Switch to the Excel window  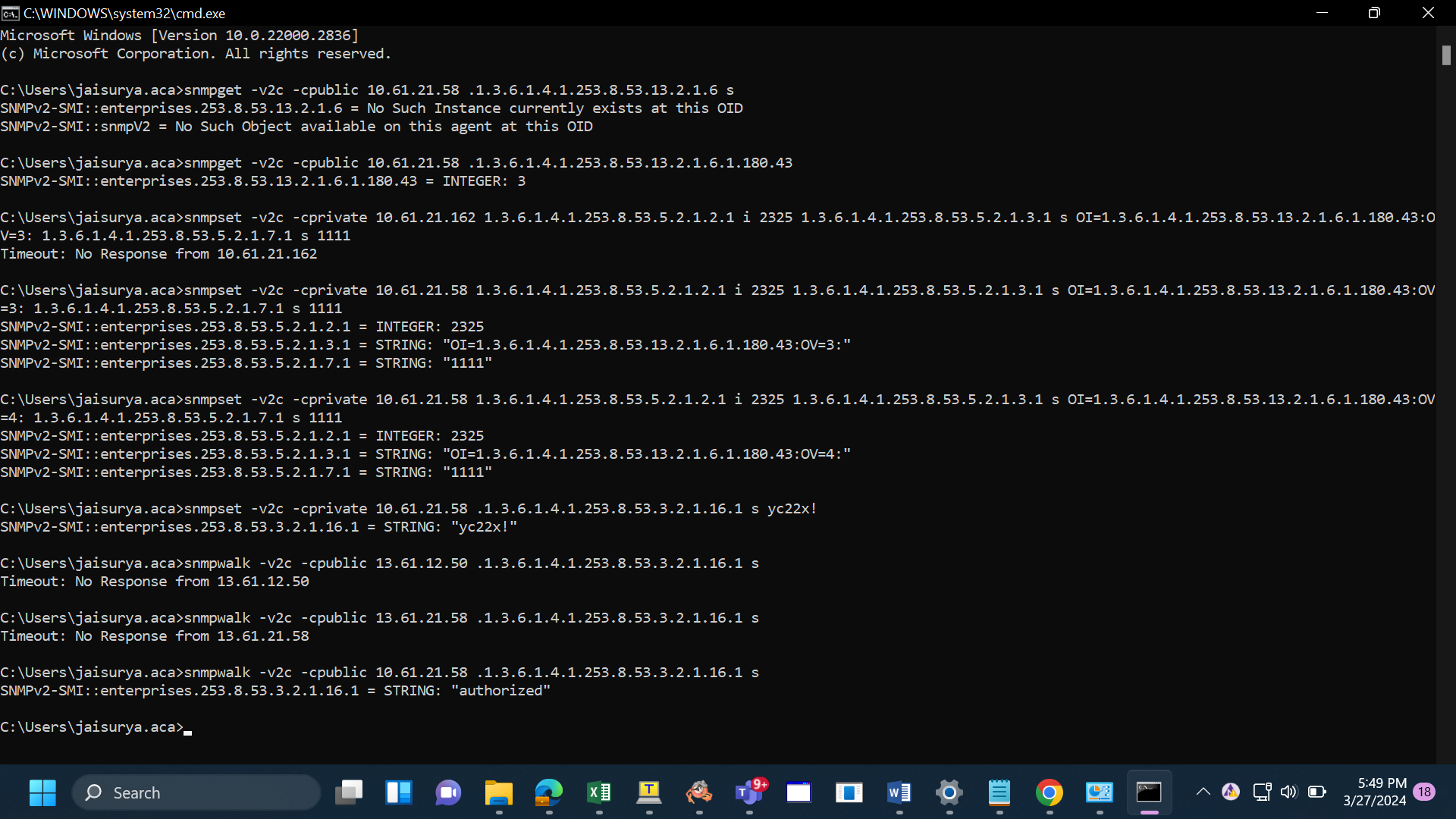pos(599,792)
